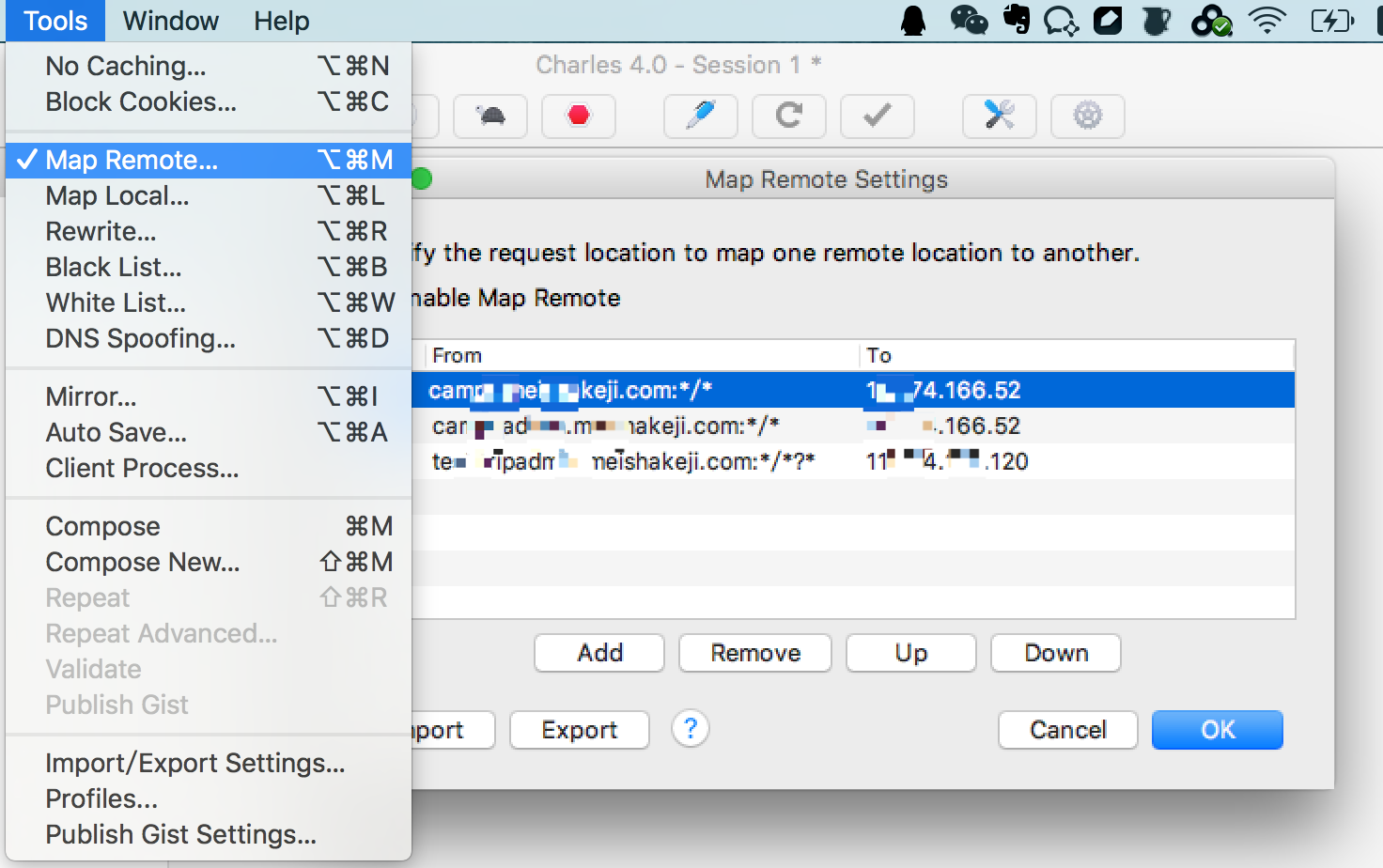Toggle checked Map Remote... menu item

click(x=209, y=160)
